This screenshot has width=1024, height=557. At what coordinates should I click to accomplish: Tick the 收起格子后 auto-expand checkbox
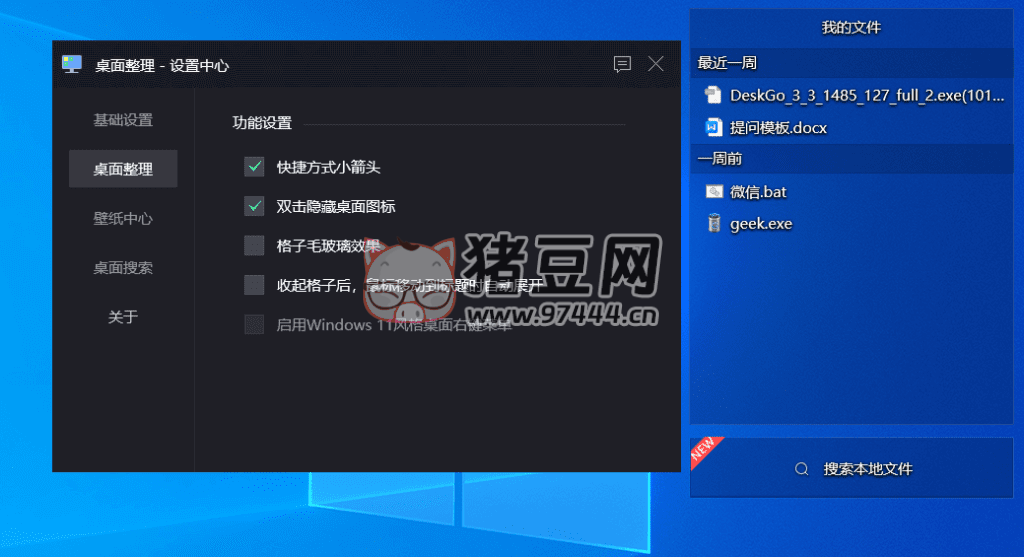click(254, 285)
